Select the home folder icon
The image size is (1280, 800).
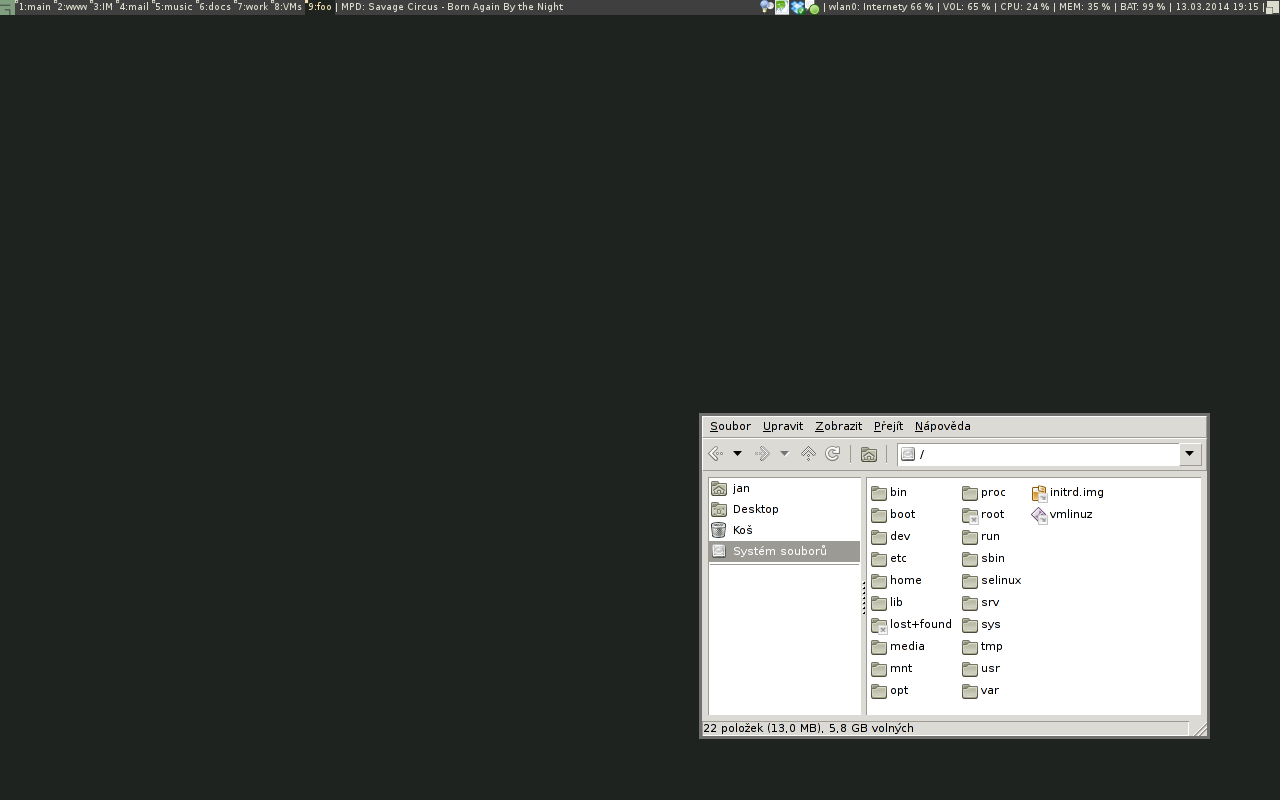(x=879, y=580)
